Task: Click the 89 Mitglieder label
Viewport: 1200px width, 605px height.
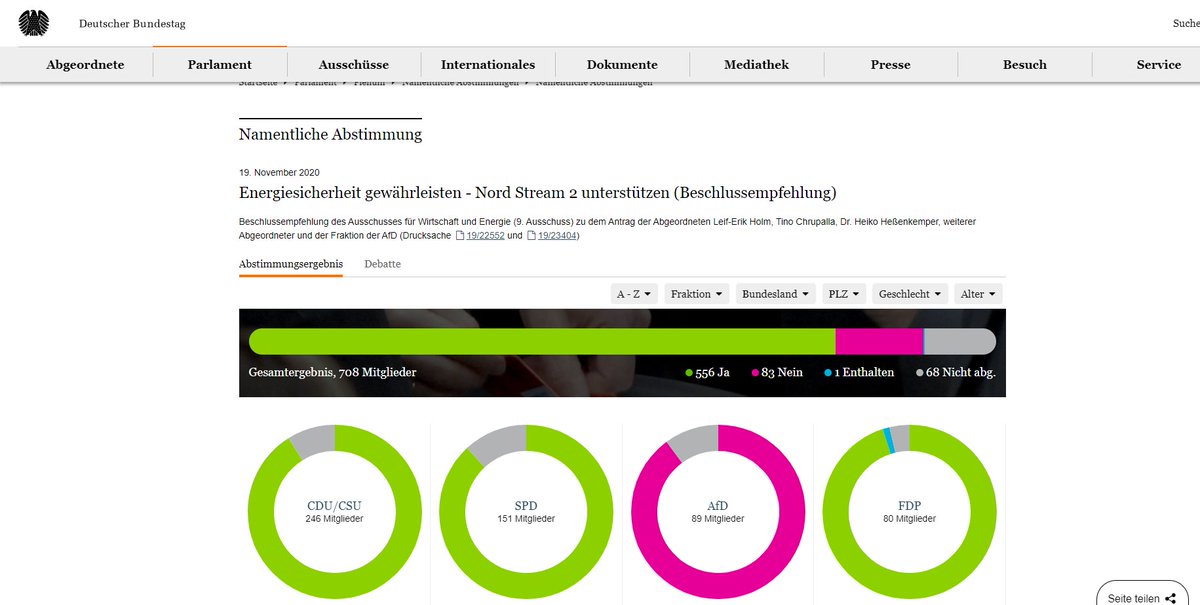Action: [718, 519]
